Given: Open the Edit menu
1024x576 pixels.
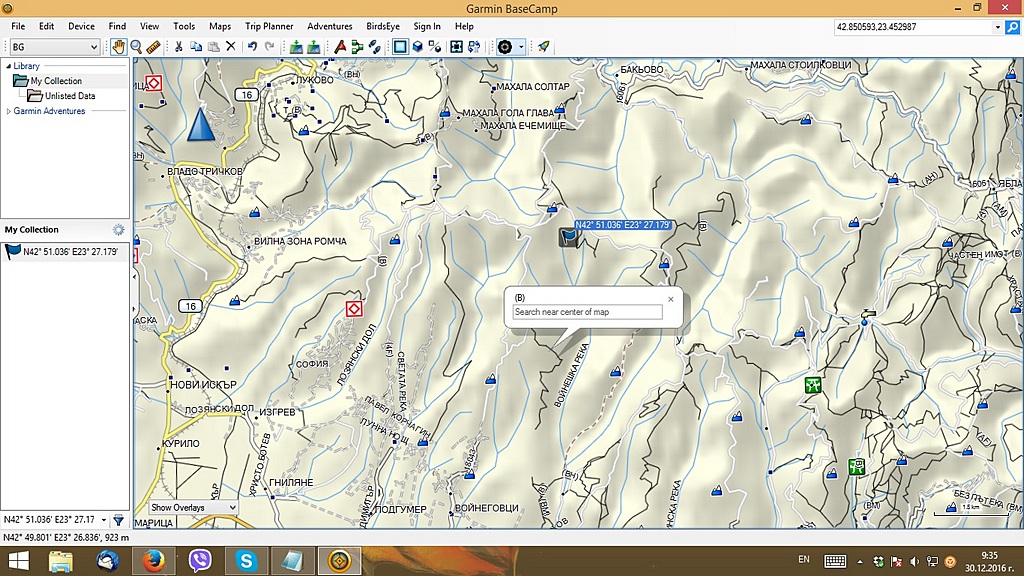Looking at the screenshot, I should point(46,26).
